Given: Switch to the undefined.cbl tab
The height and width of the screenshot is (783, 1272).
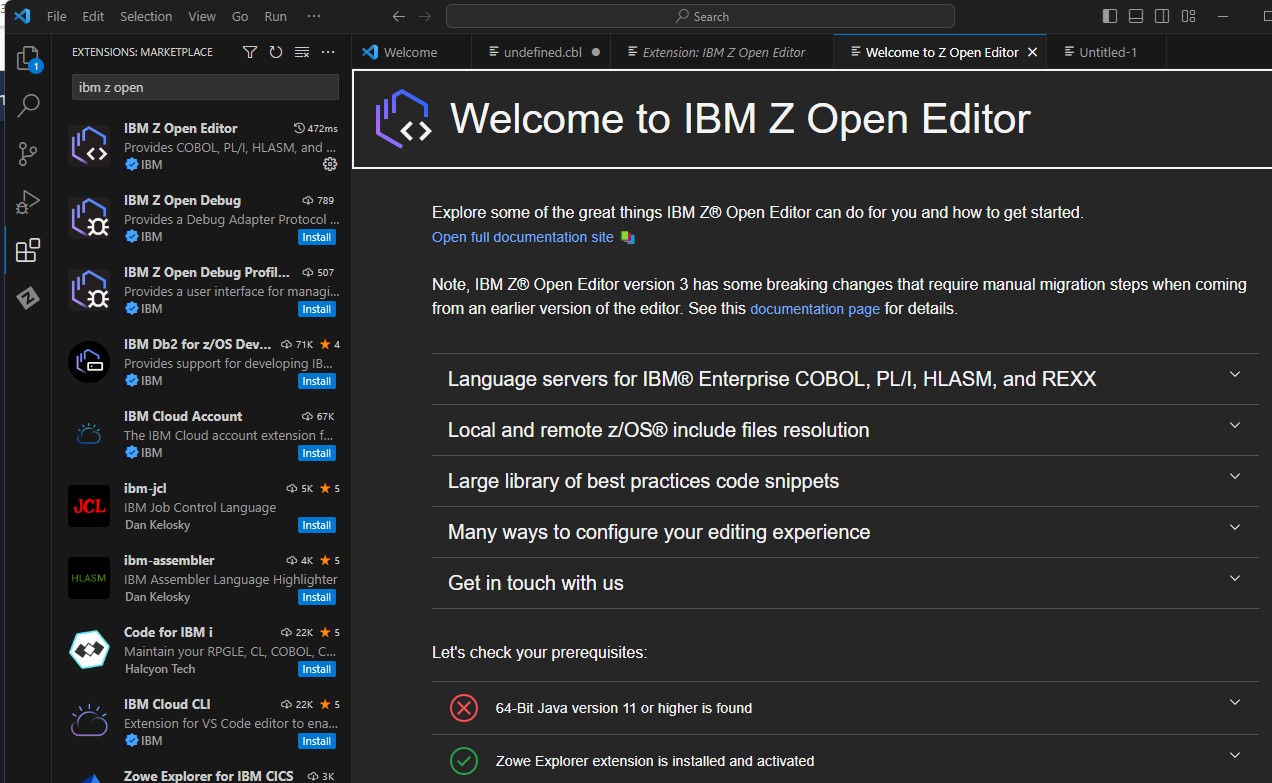Looking at the screenshot, I should pos(542,52).
